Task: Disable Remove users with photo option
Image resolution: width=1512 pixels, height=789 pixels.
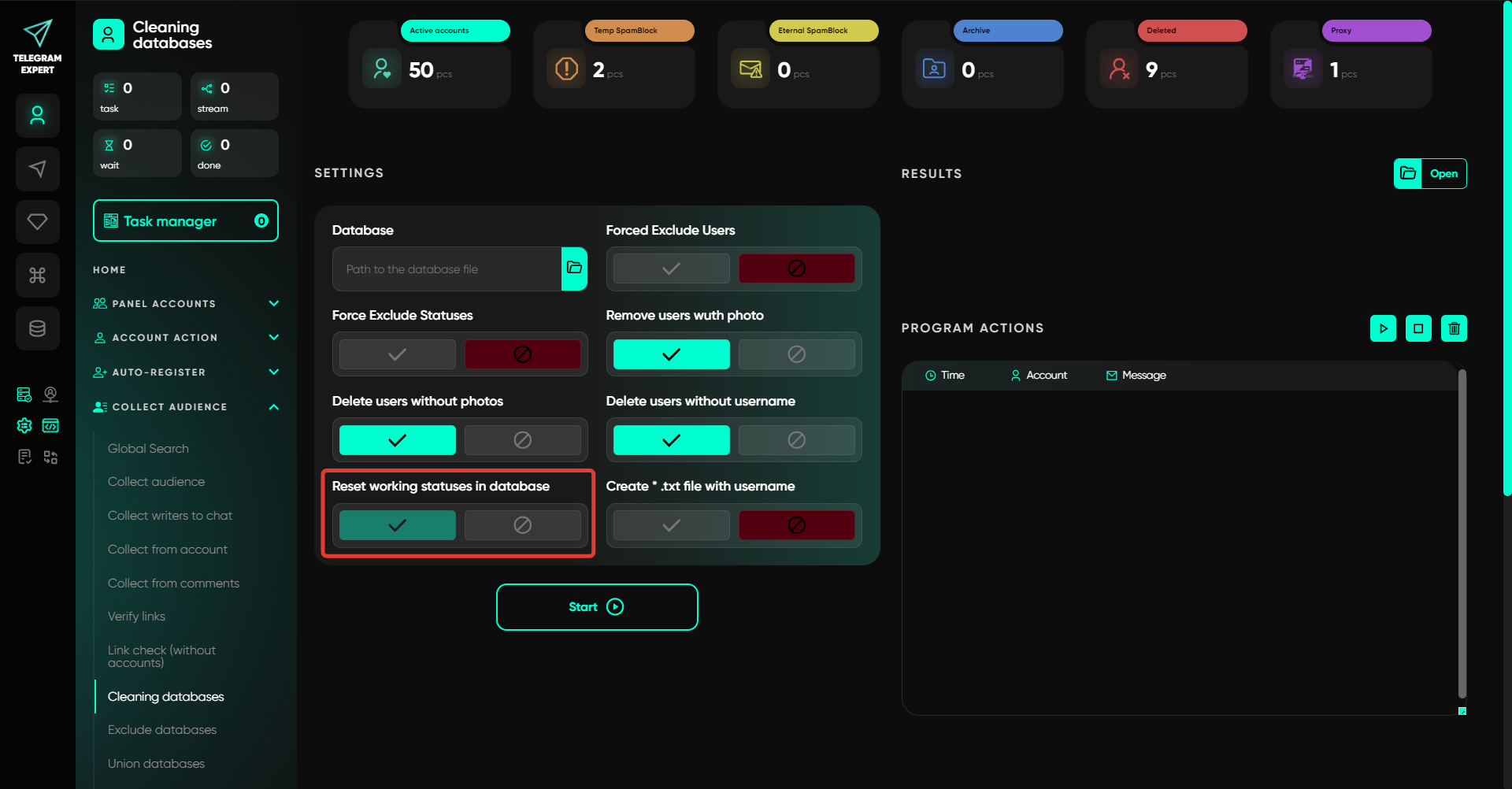Action: pyautogui.click(x=796, y=354)
